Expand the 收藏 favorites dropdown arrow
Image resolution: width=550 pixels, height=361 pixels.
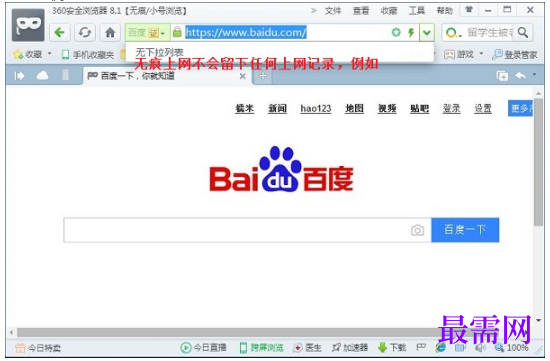[x=49, y=54]
